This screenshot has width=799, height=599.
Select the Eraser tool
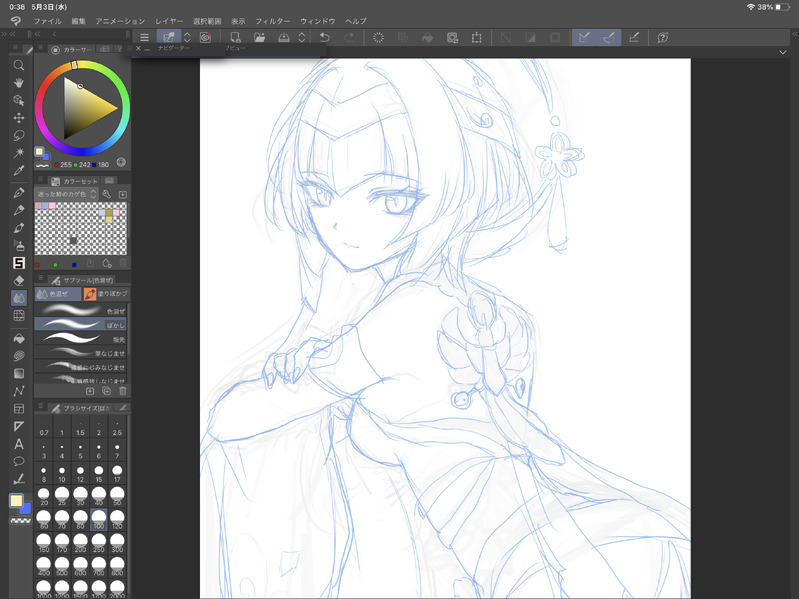tap(19, 280)
